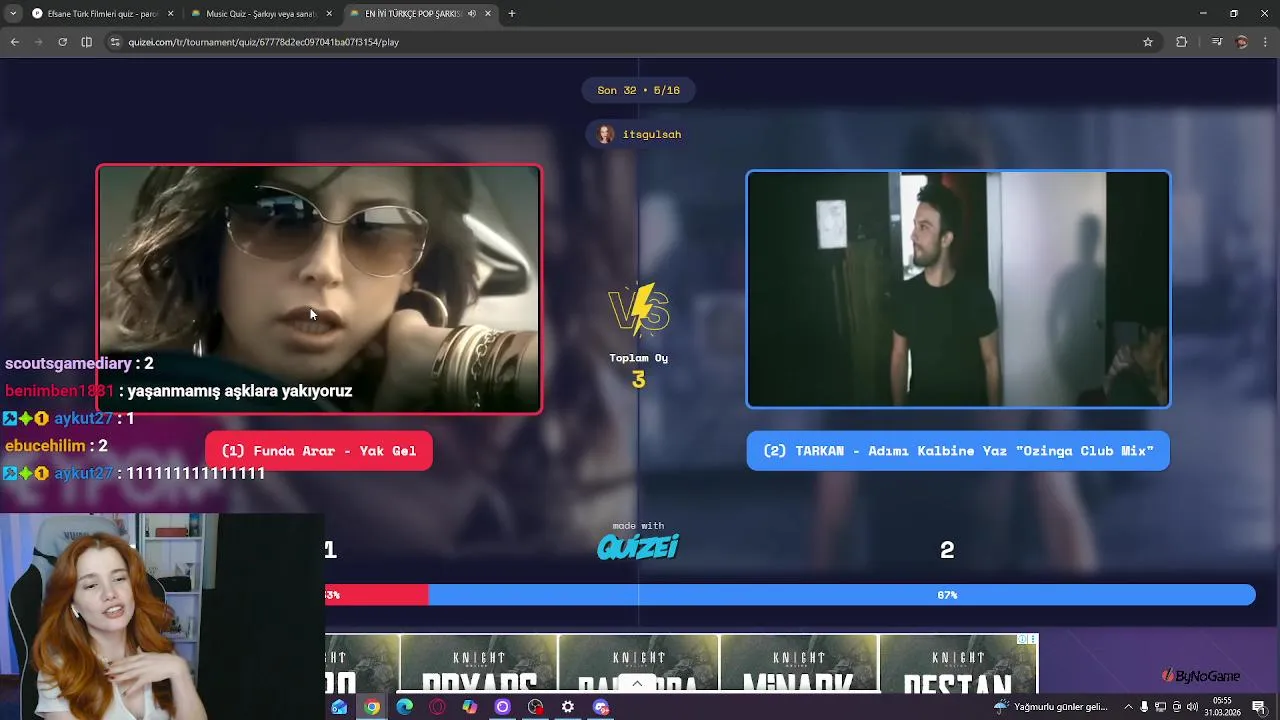The image size is (1280, 720).
Task: Select the EN İYİ TÜRKÇE POP ŞARKISI tab
Action: coord(420,14)
